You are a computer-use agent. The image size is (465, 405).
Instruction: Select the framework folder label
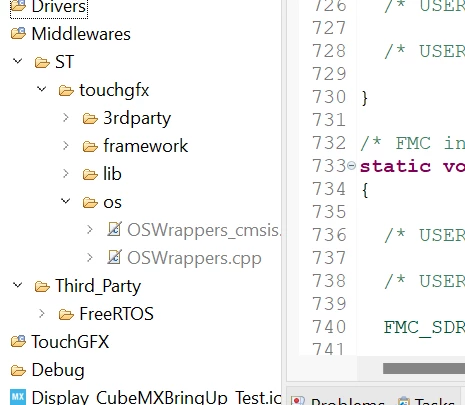pos(146,146)
